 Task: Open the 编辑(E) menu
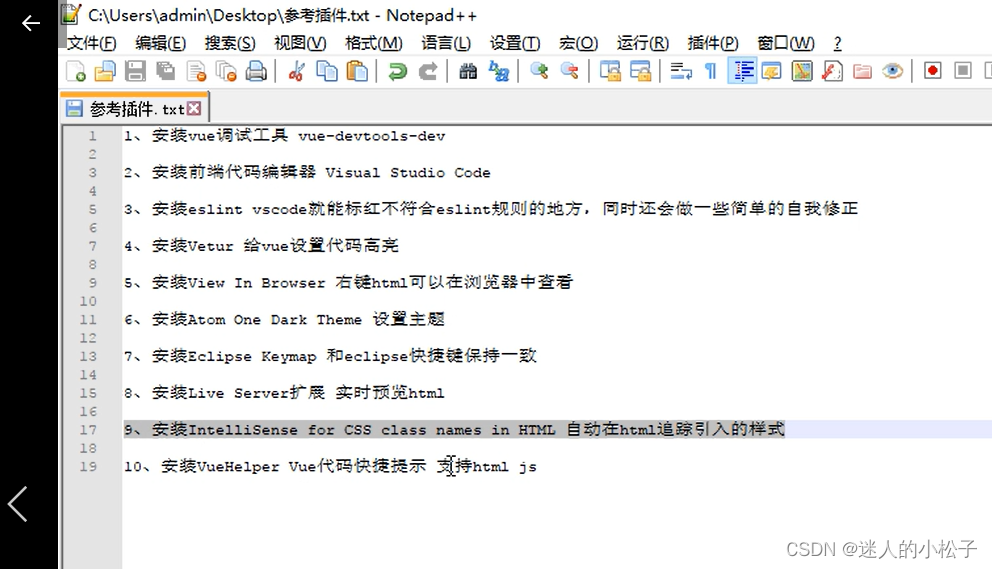[x=161, y=43]
